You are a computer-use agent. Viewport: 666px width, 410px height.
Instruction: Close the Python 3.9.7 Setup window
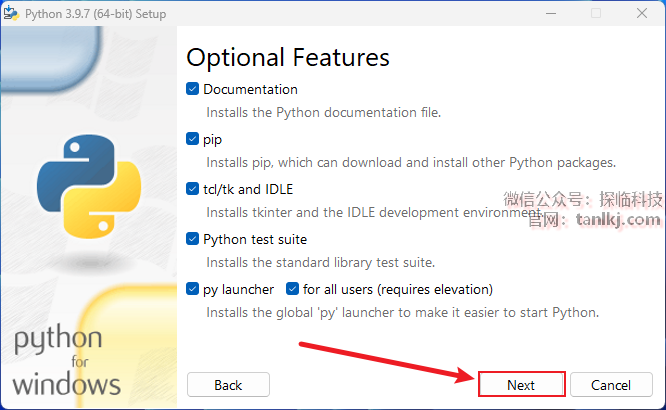641,14
